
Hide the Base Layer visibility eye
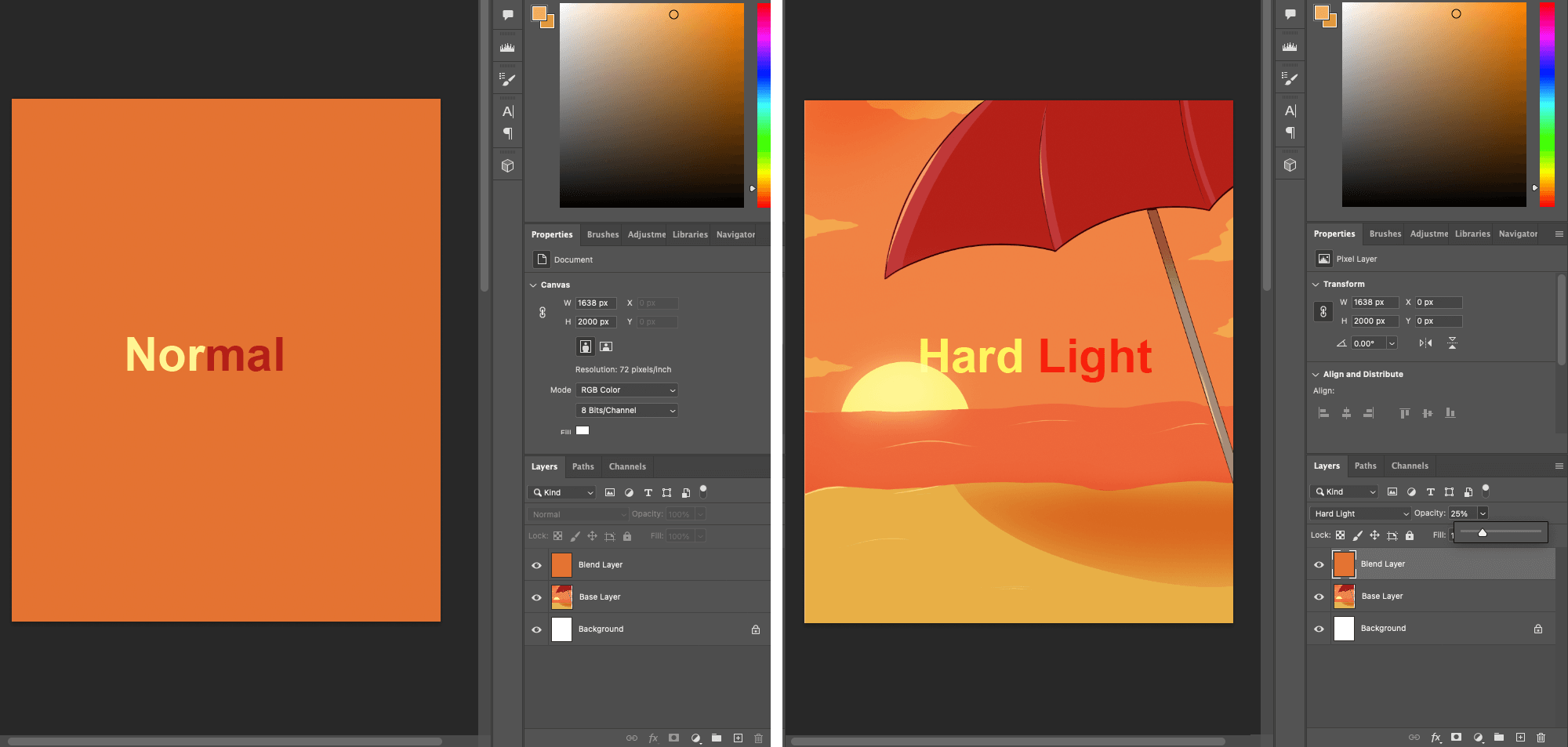[536, 597]
